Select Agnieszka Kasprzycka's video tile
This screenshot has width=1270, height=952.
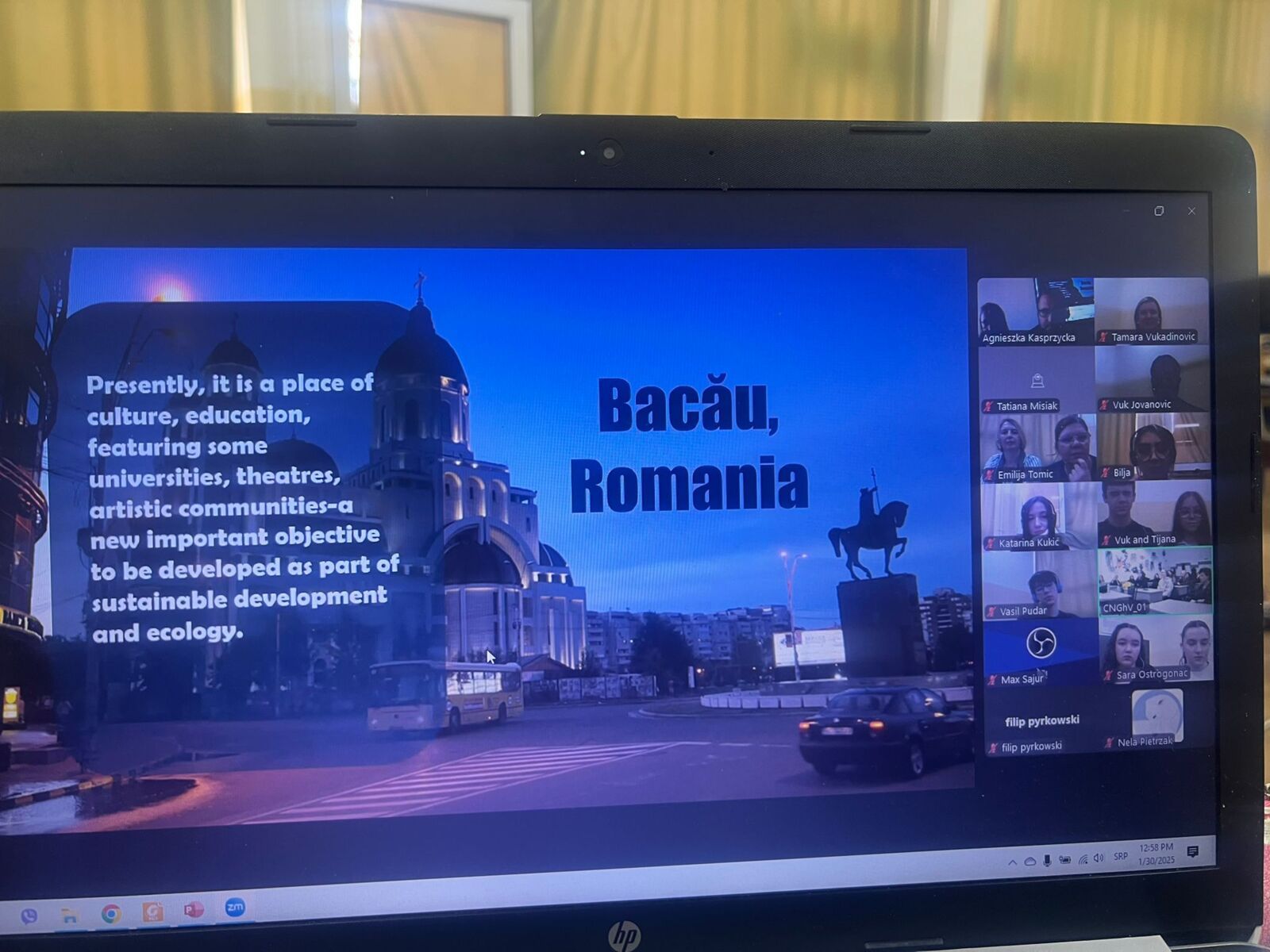1036,312
